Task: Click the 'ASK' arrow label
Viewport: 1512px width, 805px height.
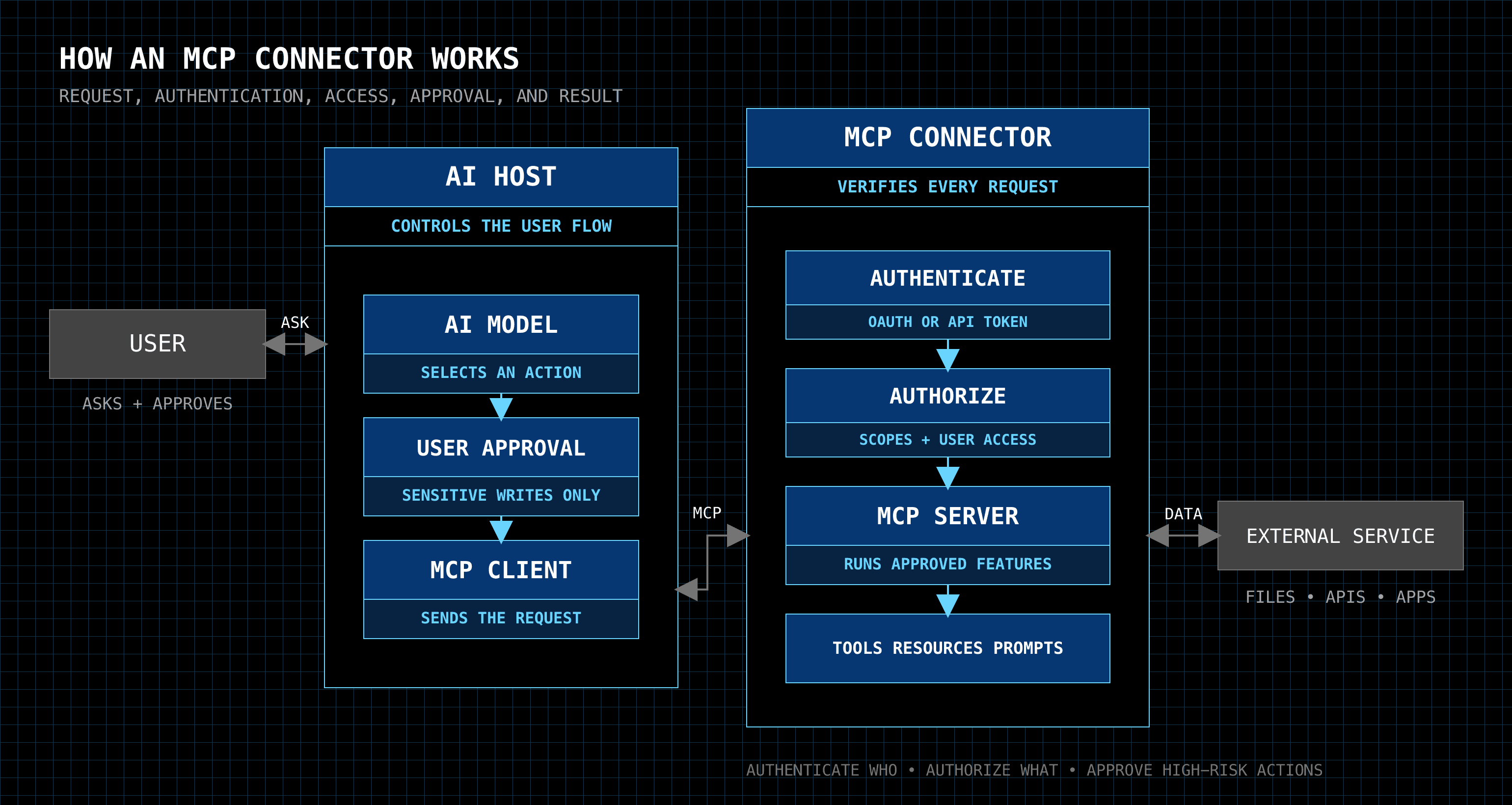Action: tap(295, 322)
